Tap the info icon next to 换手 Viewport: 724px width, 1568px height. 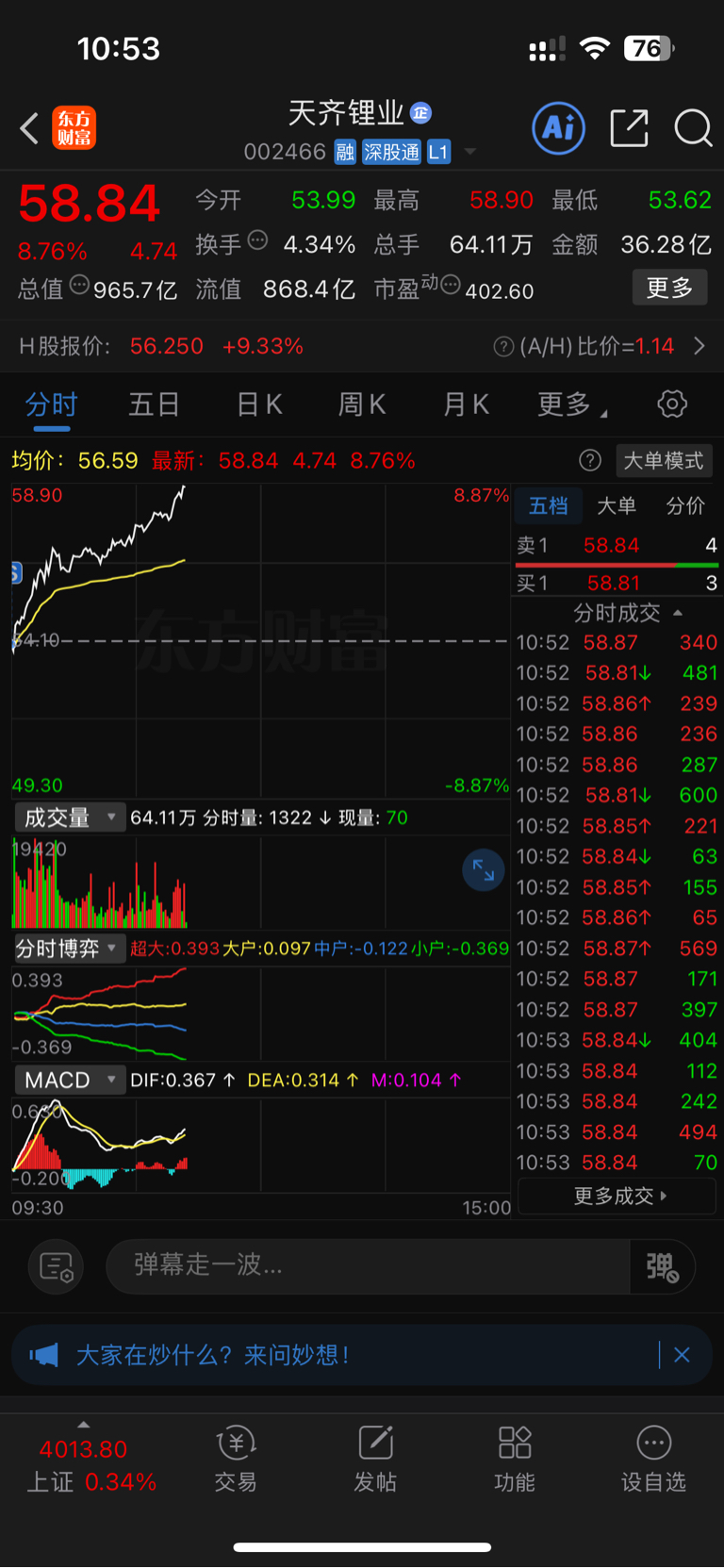(257, 240)
